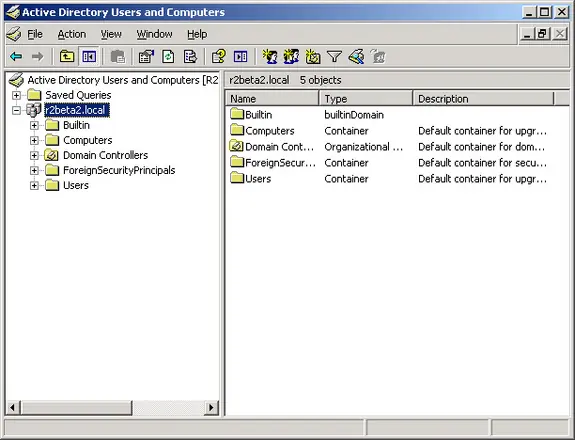The height and width of the screenshot is (440, 575).
Task: Open the View menu
Action: coord(111,34)
